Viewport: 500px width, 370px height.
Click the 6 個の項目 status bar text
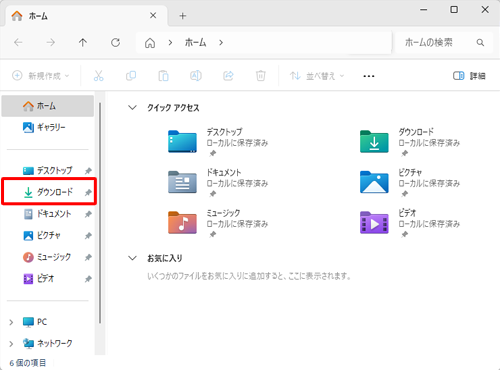tap(28, 363)
